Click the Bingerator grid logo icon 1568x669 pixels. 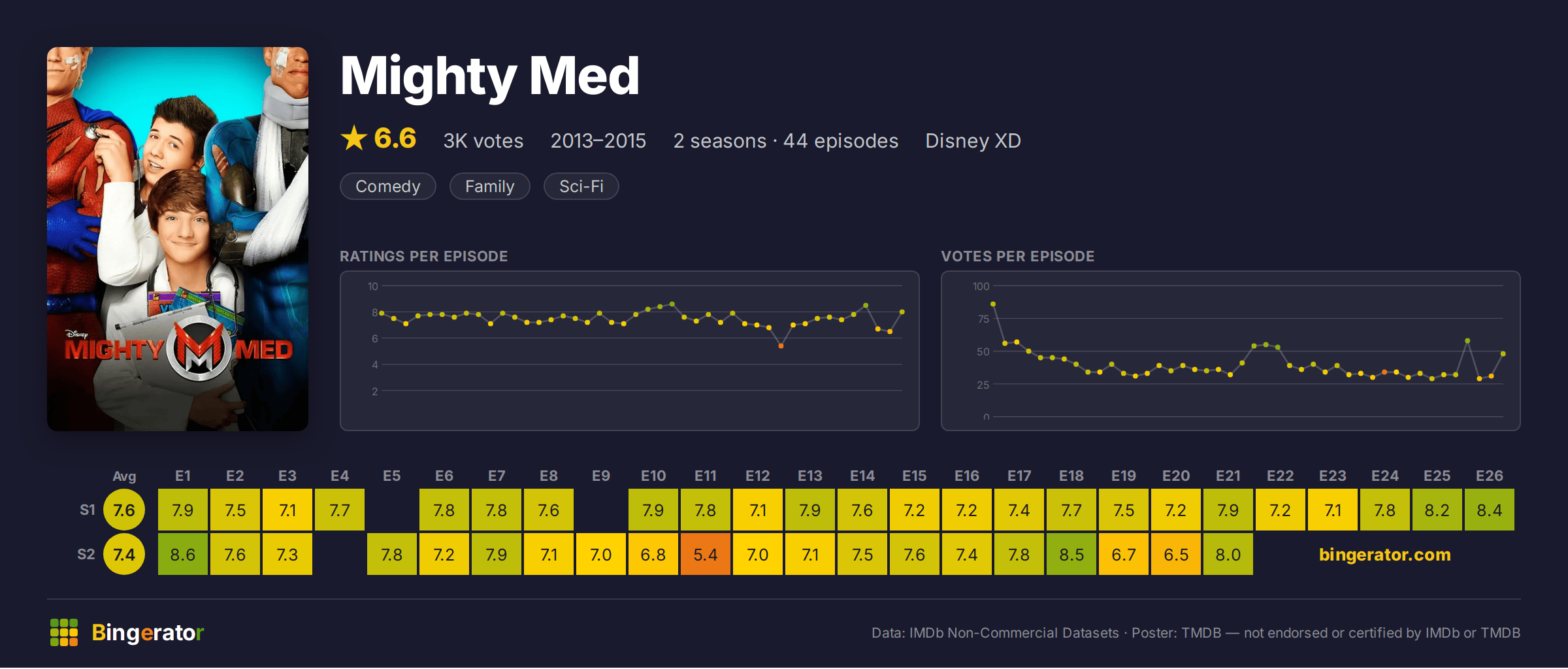pos(64,632)
